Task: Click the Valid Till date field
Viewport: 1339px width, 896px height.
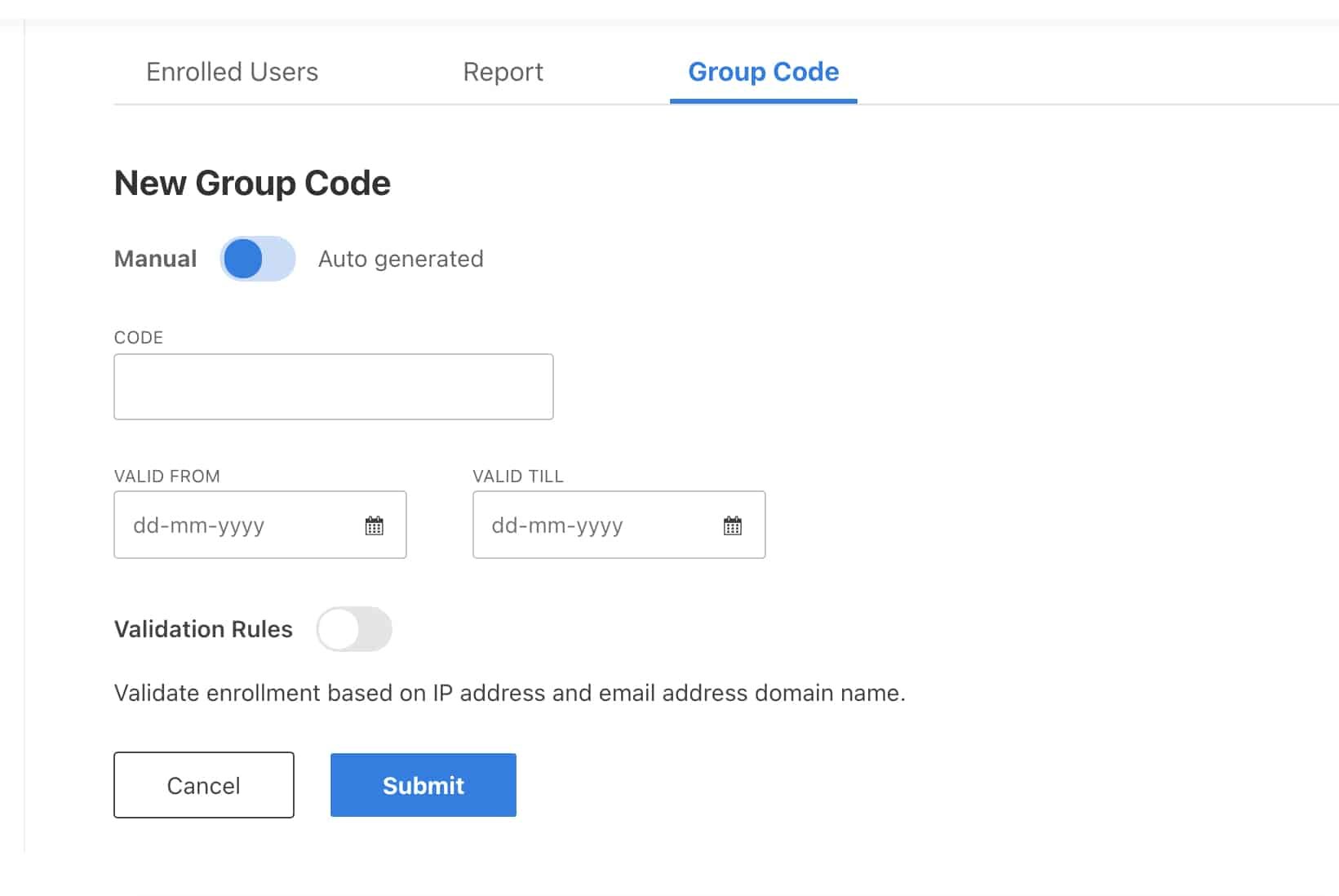Action: pos(619,525)
